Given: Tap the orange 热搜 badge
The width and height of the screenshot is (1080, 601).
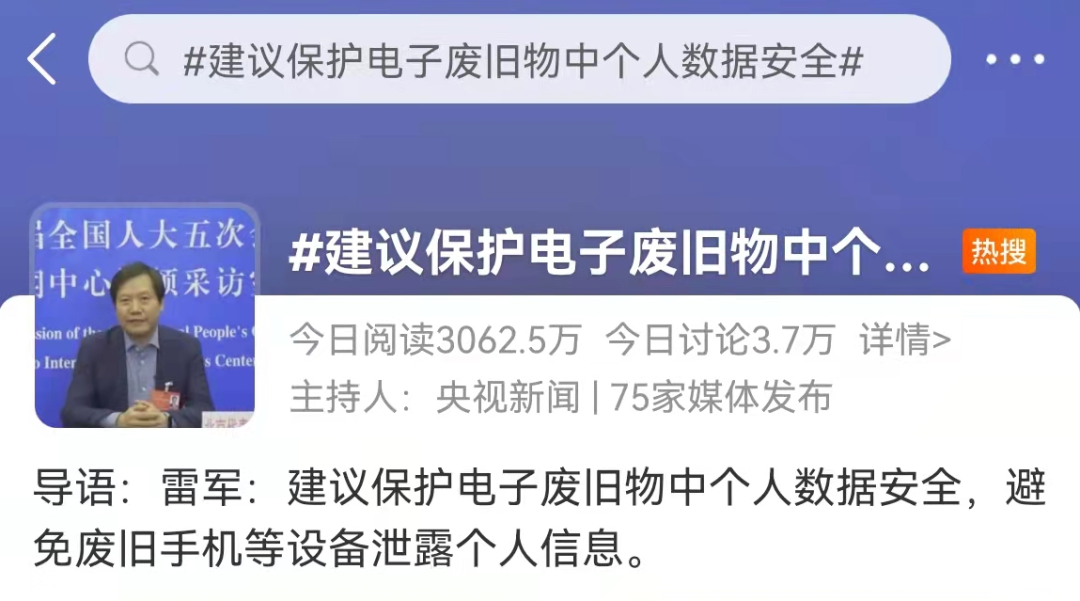Looking at the screenshot, I should (999, 251).
